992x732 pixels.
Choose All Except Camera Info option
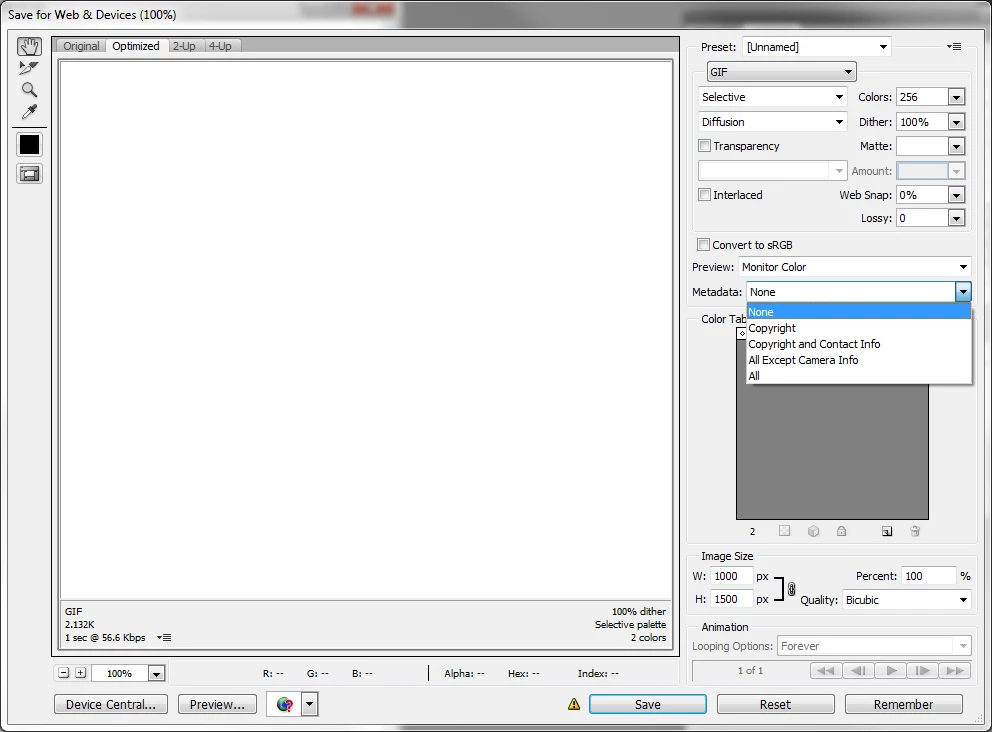(859, 359)
